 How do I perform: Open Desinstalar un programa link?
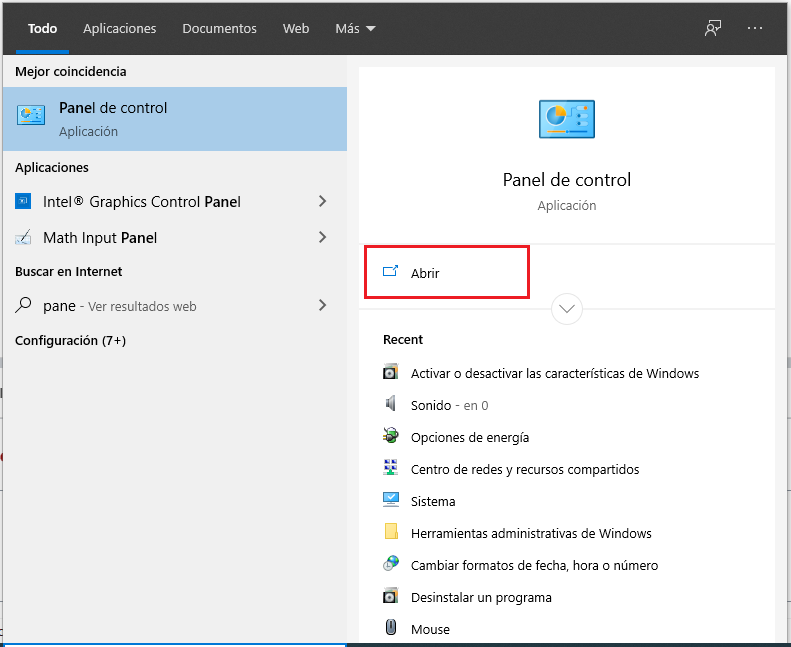pos(481,597)
